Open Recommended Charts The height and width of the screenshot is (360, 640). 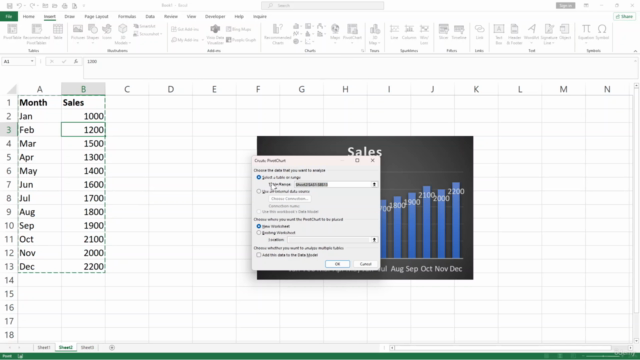278,33
